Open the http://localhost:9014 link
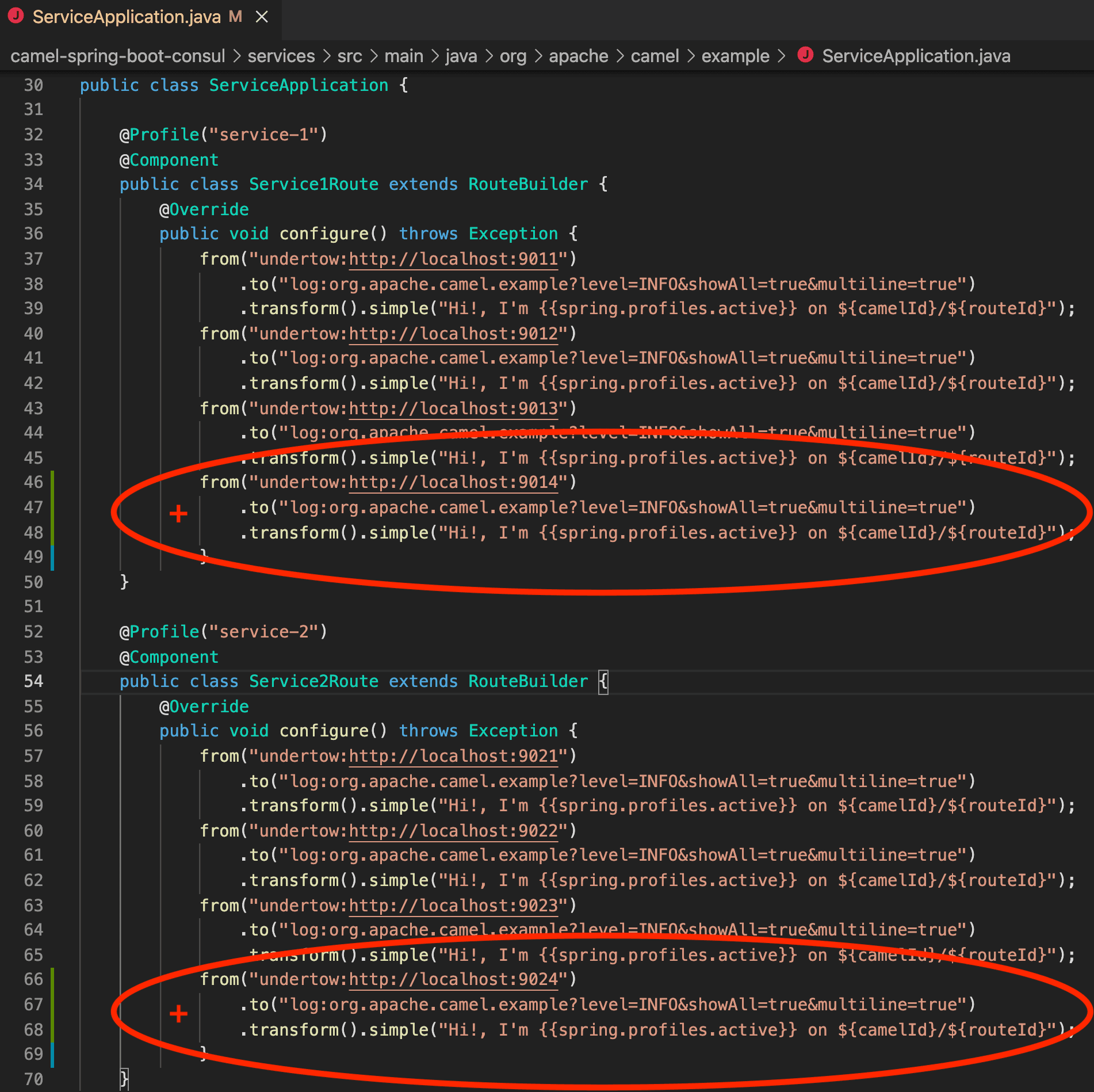This screenshot has width=1094, height=1092. tap(453, 483)
